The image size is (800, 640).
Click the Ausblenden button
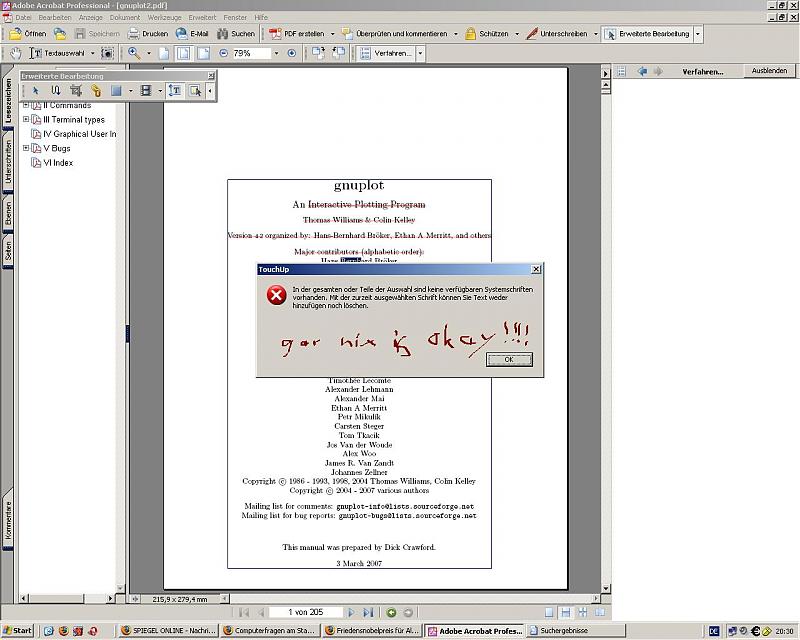(x=769, y=71)
